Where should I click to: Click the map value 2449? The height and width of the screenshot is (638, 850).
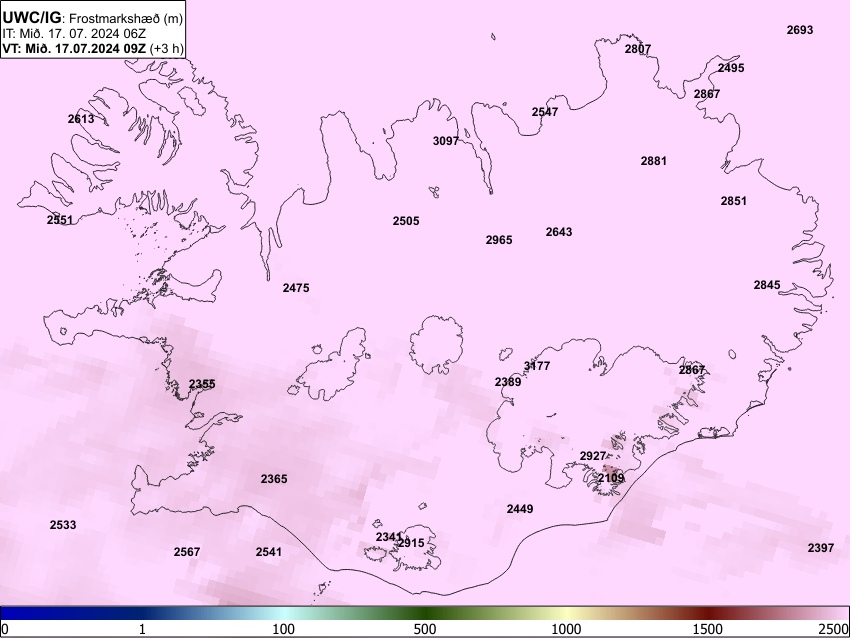tap(520, 508)
